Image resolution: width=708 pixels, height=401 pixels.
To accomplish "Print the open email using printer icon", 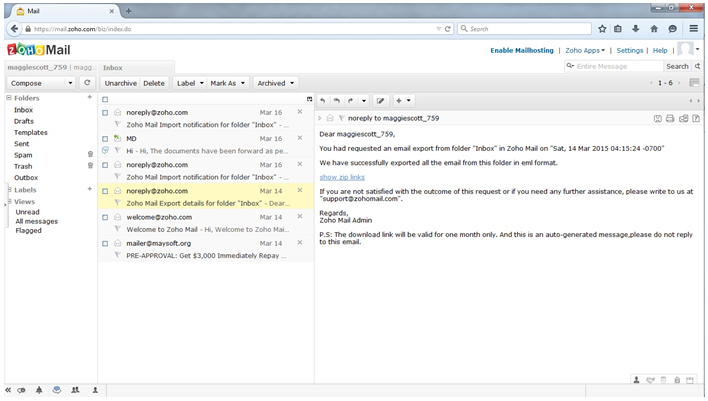I will pyautogui.click(x=670, y=118).
